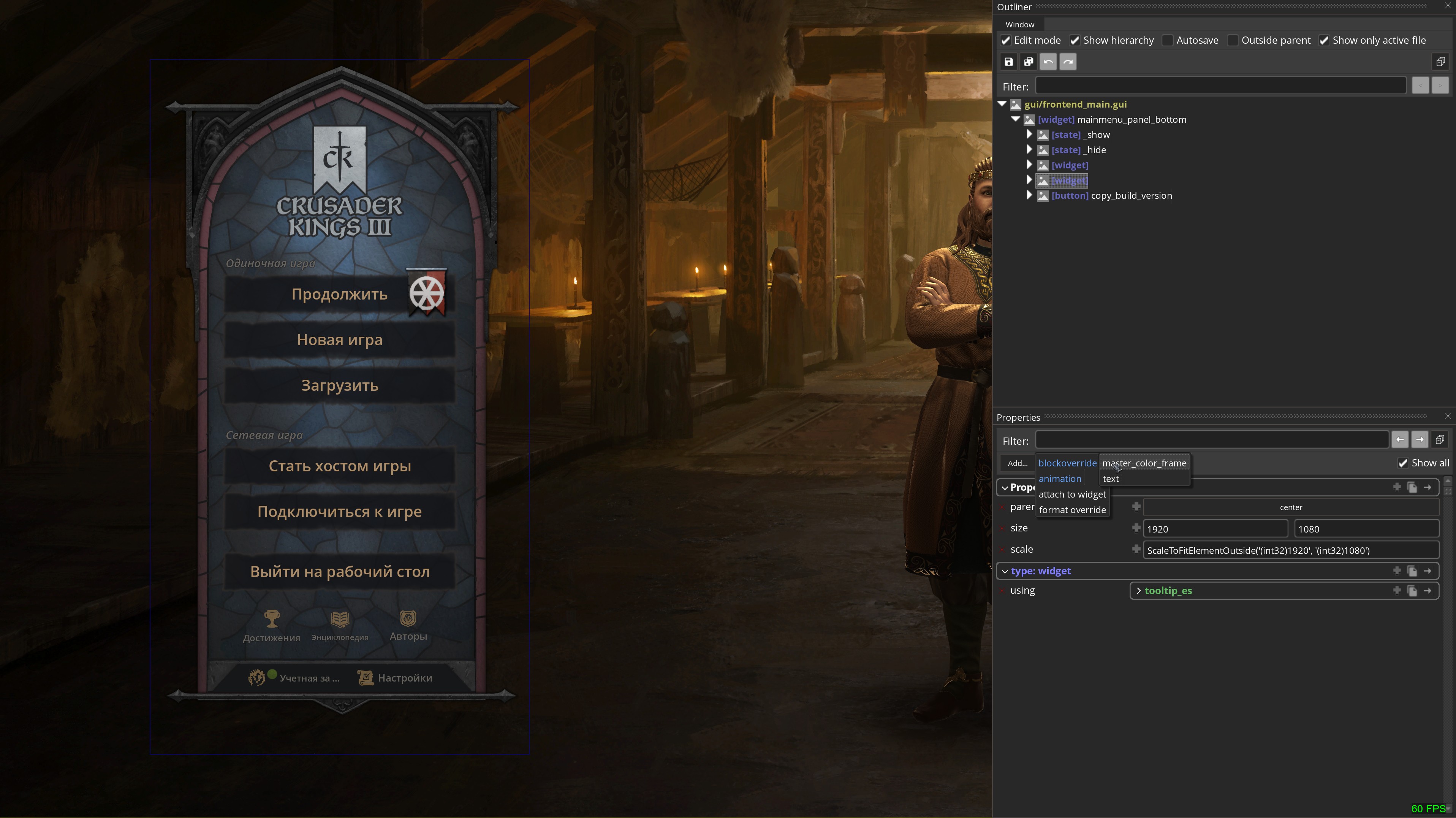Viewport: 1456px width, 818px height.
Task: Click the Add... button in Properties
Action: [1018, 463]
